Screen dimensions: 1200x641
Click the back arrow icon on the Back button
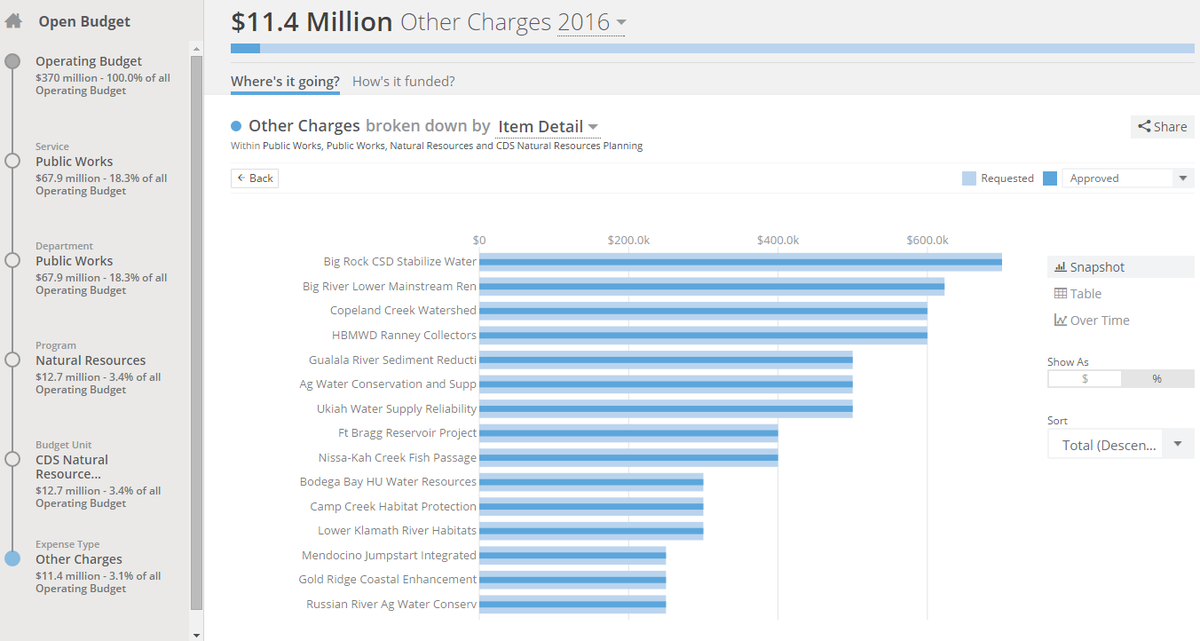[x=243, y=177]
